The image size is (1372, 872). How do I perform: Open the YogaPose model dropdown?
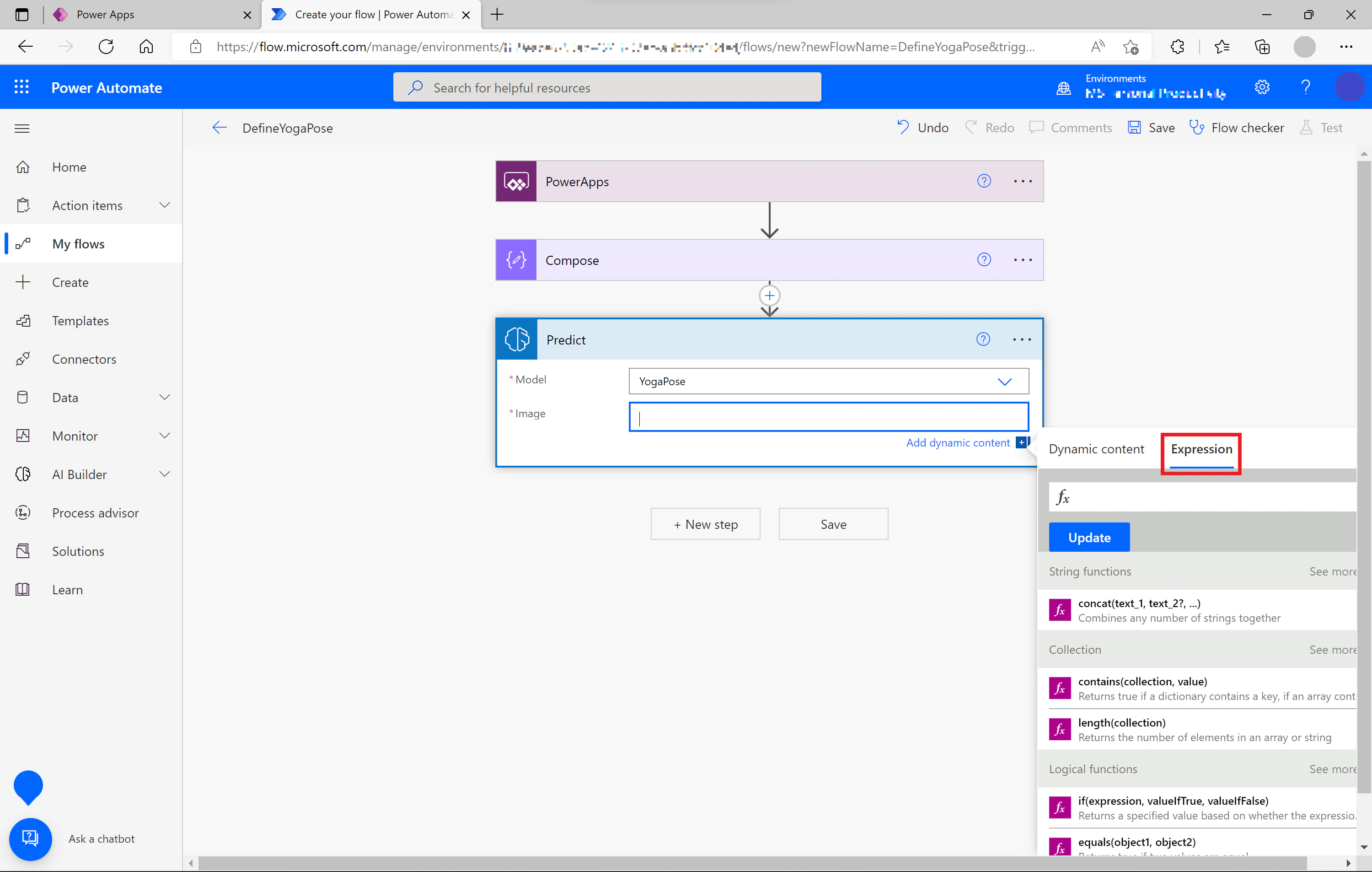tap(828, 381)
